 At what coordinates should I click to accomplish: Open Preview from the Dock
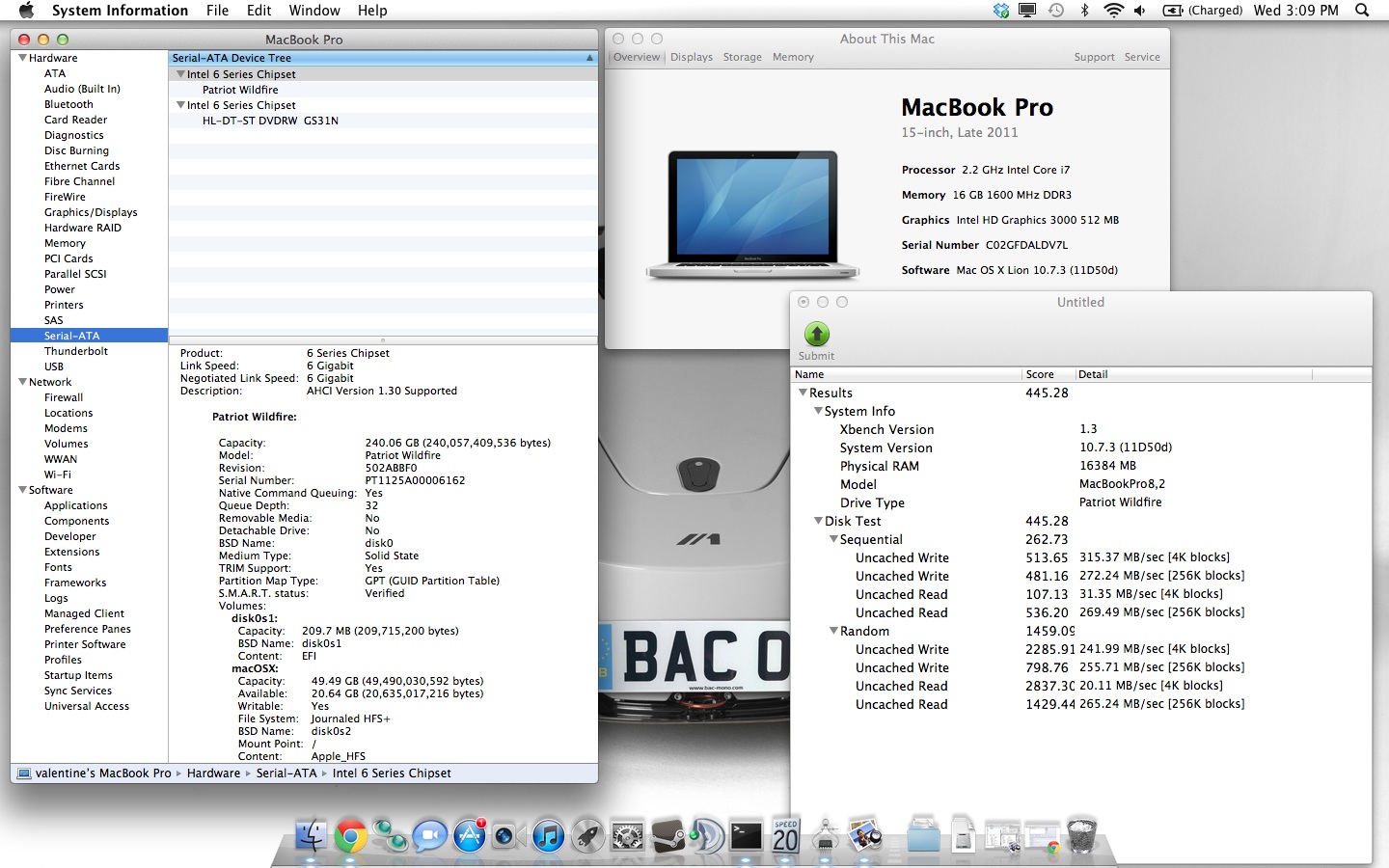(x=865, y=835)
